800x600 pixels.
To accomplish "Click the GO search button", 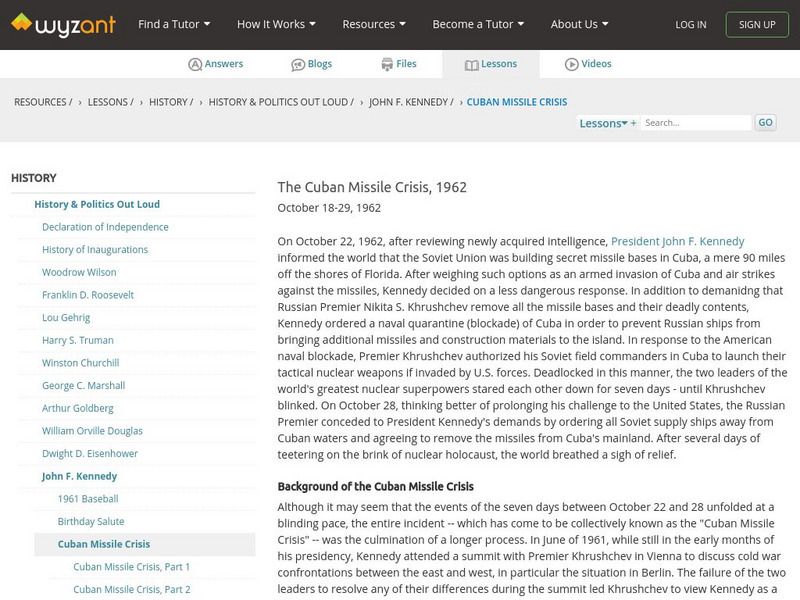I will [x=765, y=122].
